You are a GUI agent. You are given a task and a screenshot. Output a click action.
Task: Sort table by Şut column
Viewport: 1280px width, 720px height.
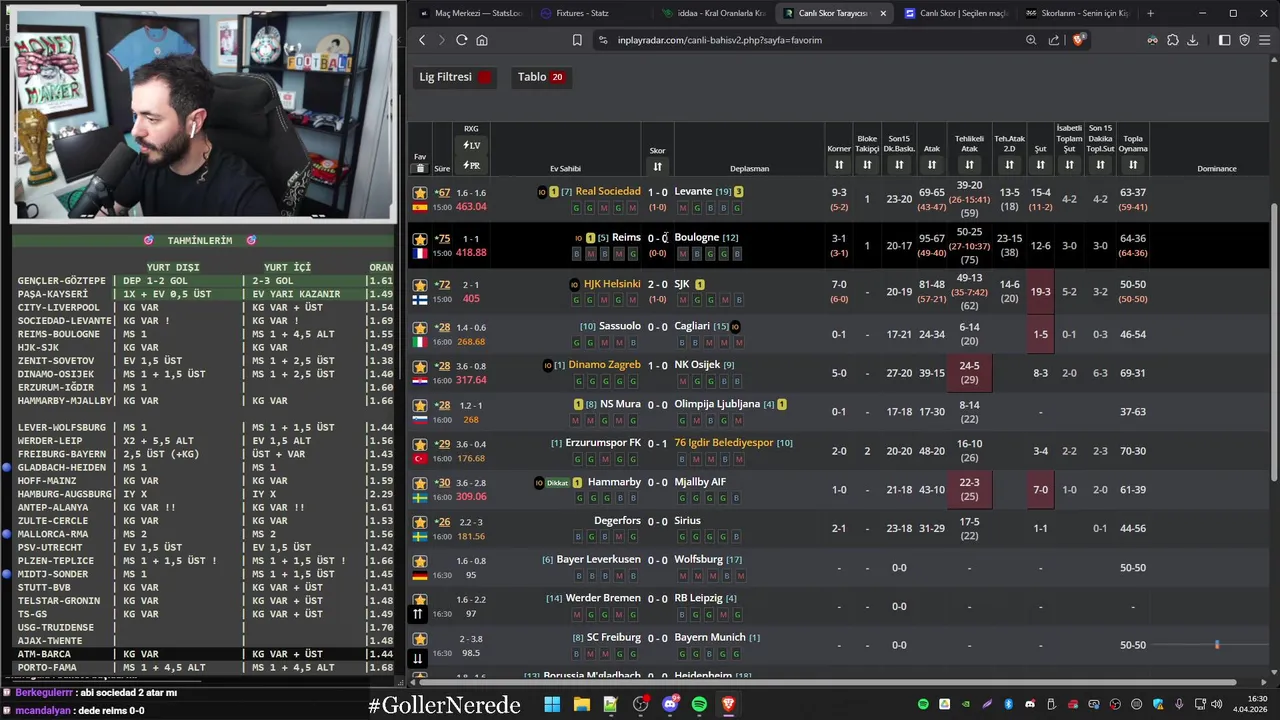[1041, 165]
